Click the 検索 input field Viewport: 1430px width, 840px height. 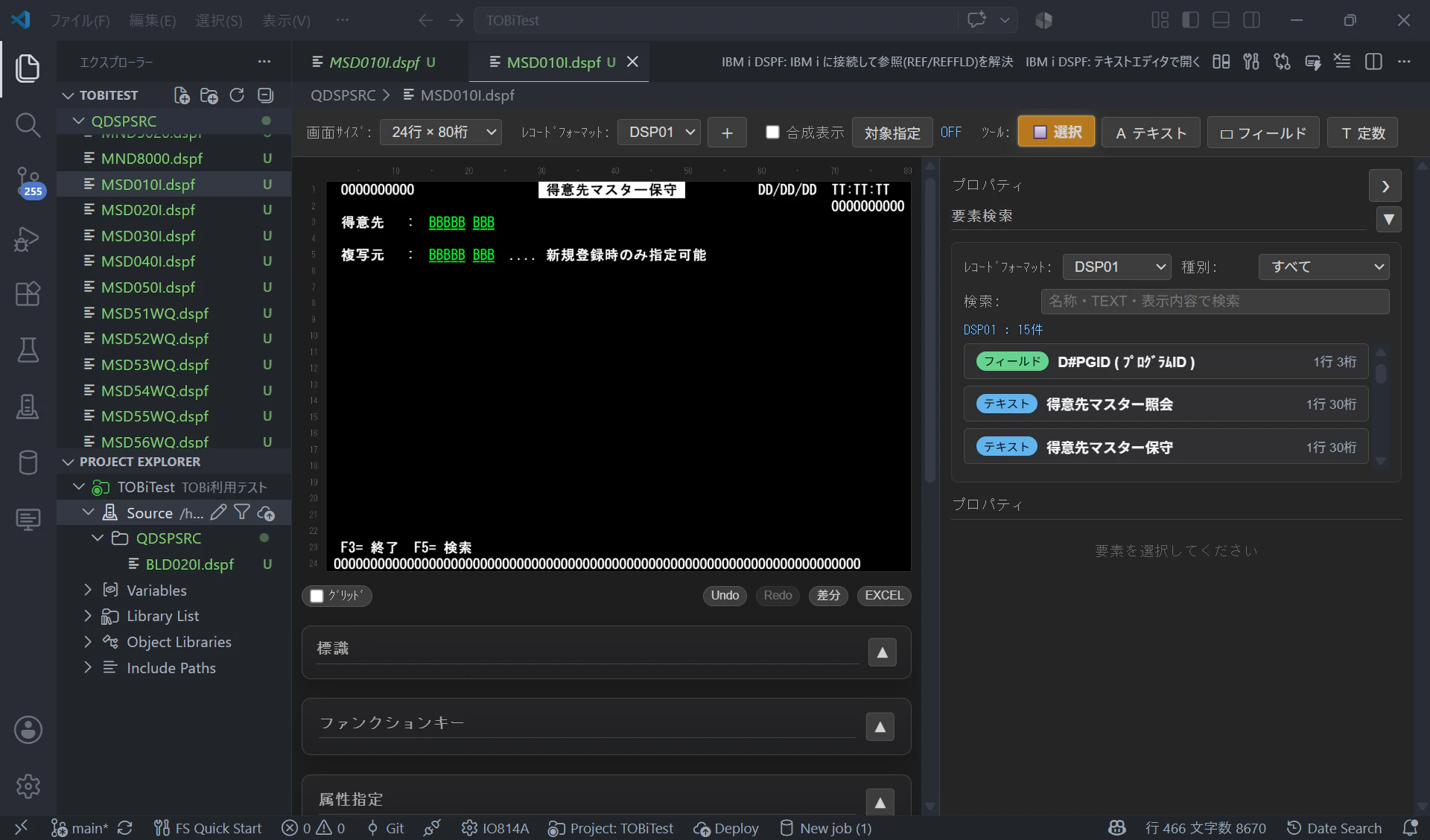pyautogui.click(x=1215, y=301)
